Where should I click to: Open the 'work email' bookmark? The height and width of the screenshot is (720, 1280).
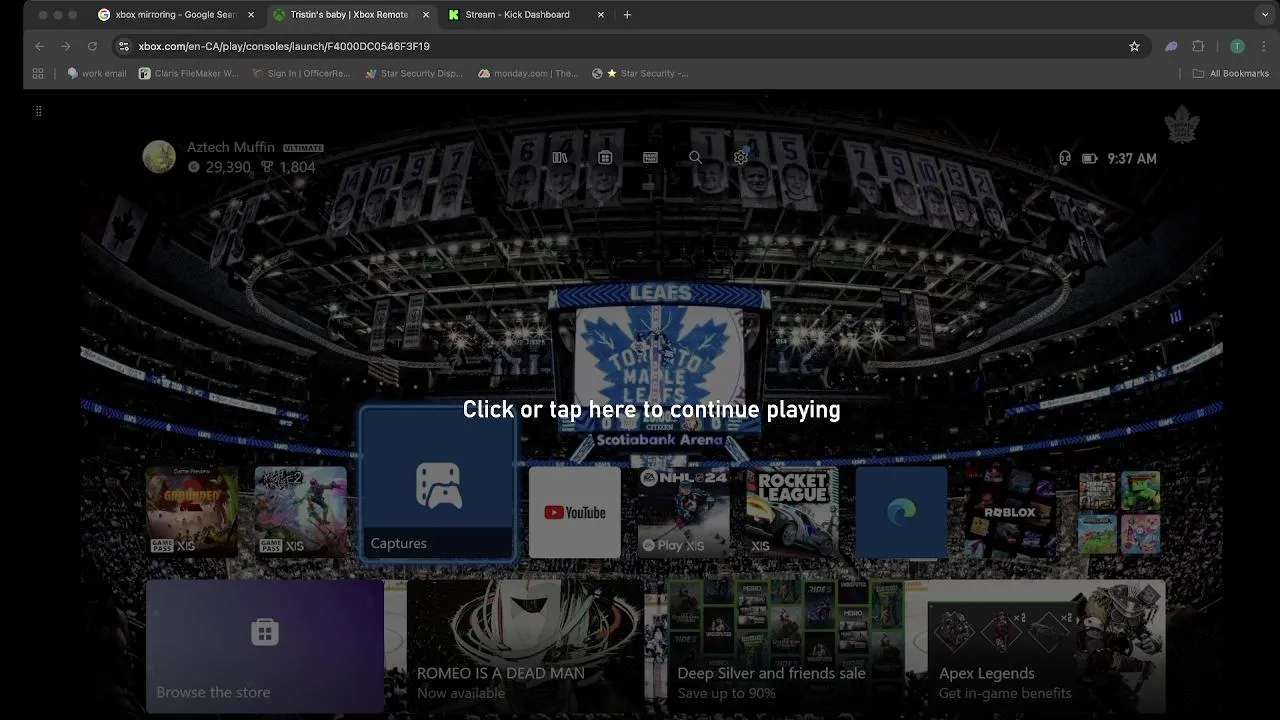[96, 73]
